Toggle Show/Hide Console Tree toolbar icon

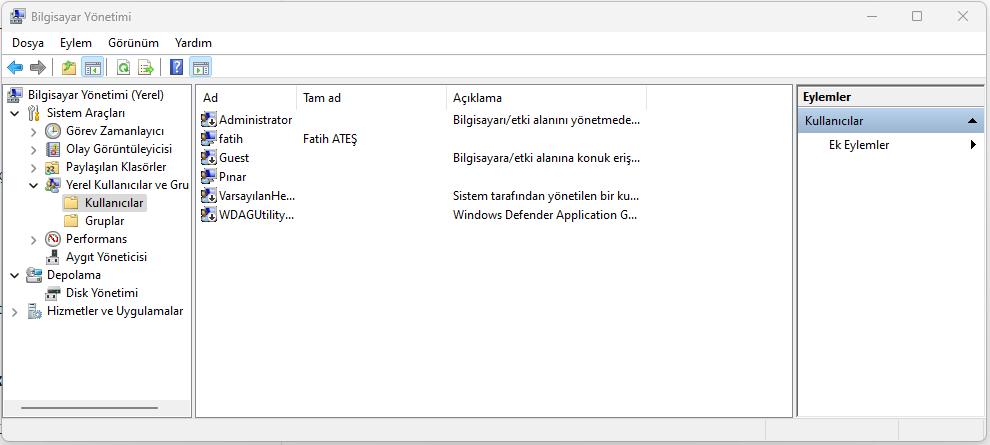(92, 67)
